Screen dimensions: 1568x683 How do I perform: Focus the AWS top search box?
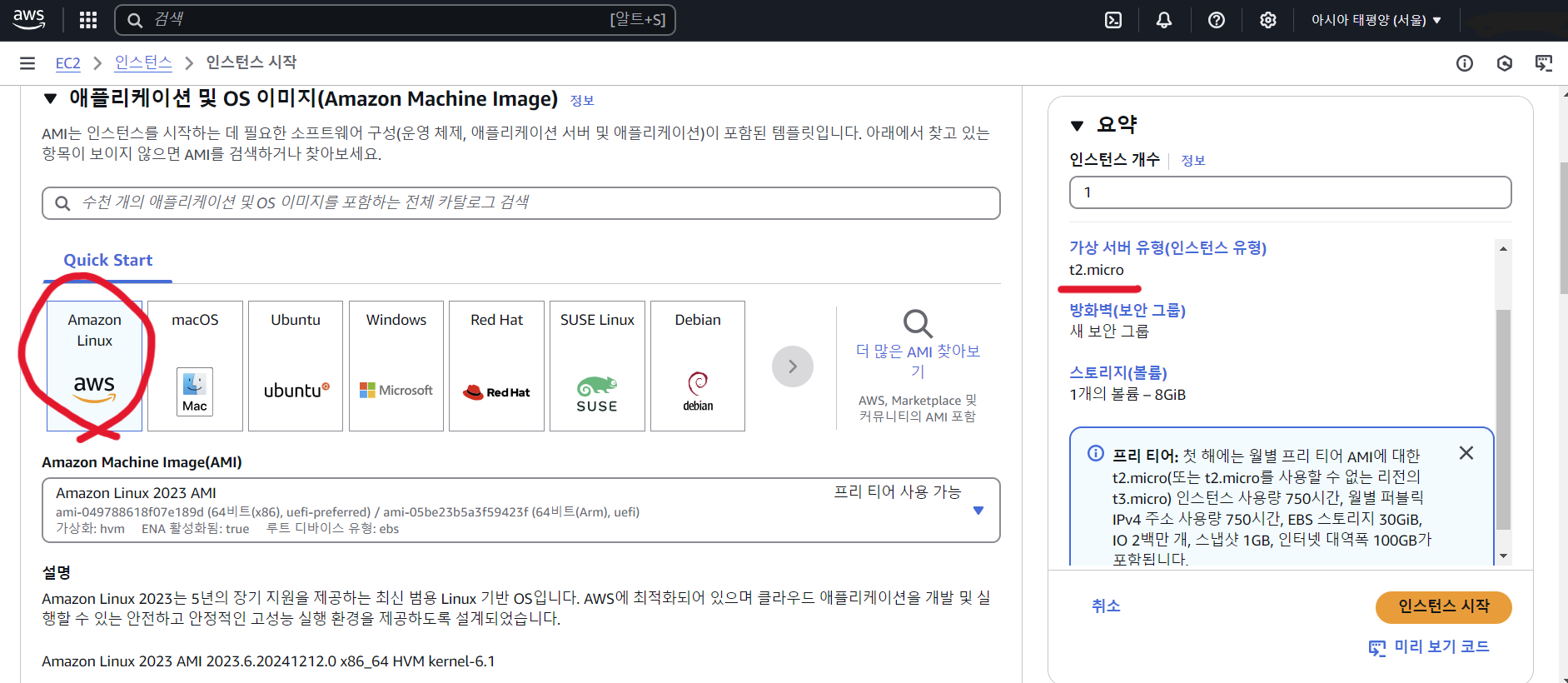tap(395, 20)
